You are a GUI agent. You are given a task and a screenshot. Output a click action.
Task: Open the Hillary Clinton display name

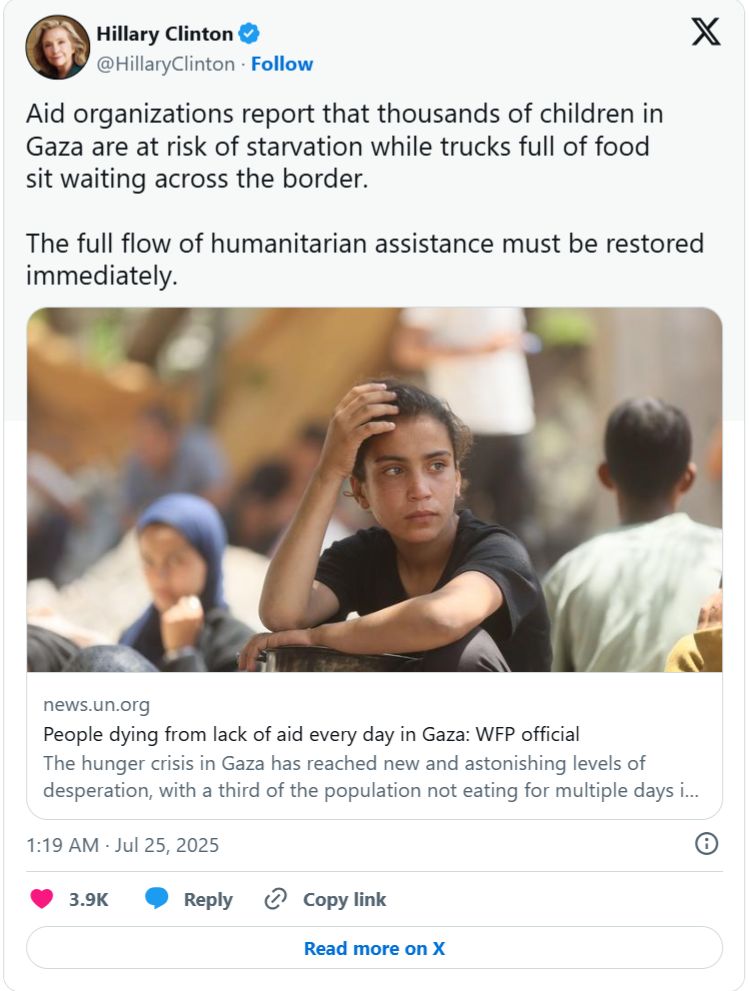pos(165,33)
